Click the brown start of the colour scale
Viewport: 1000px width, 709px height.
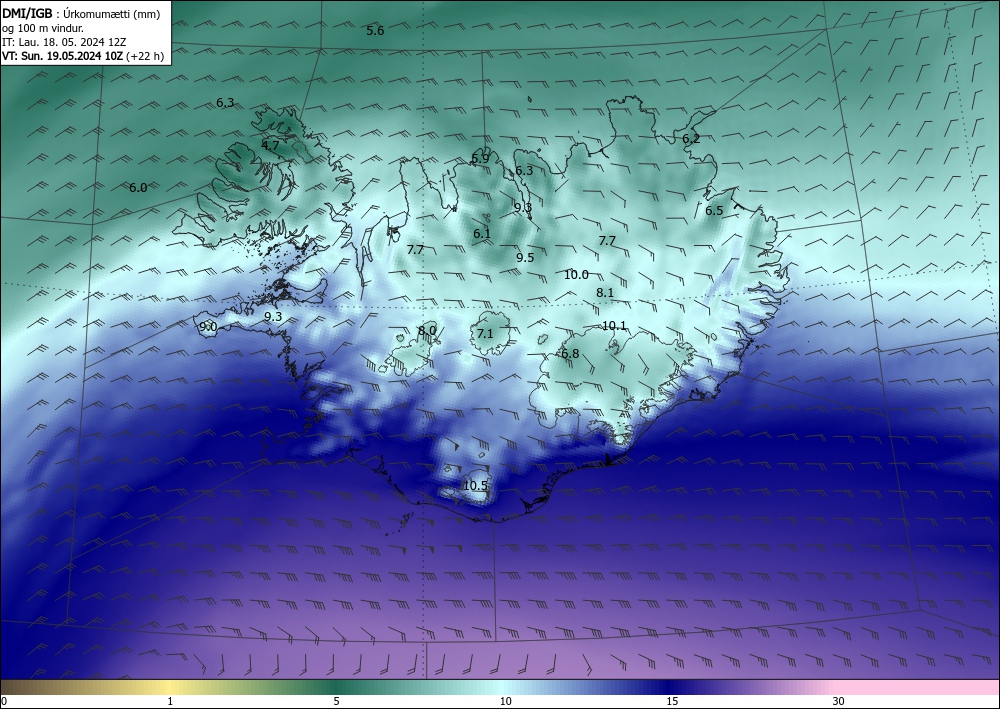click(x=19, y=687)
